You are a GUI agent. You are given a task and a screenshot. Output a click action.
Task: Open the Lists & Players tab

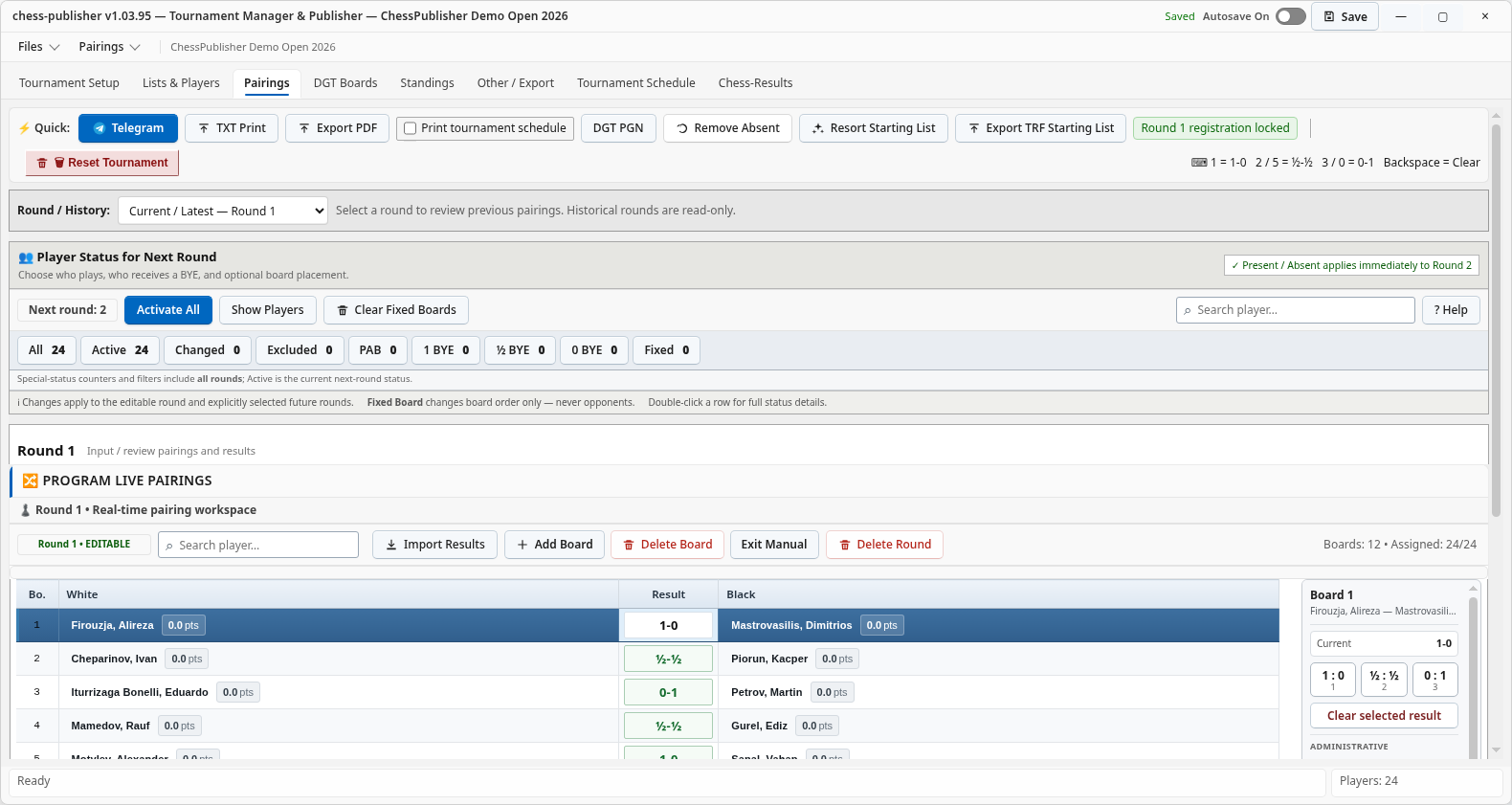181,83
